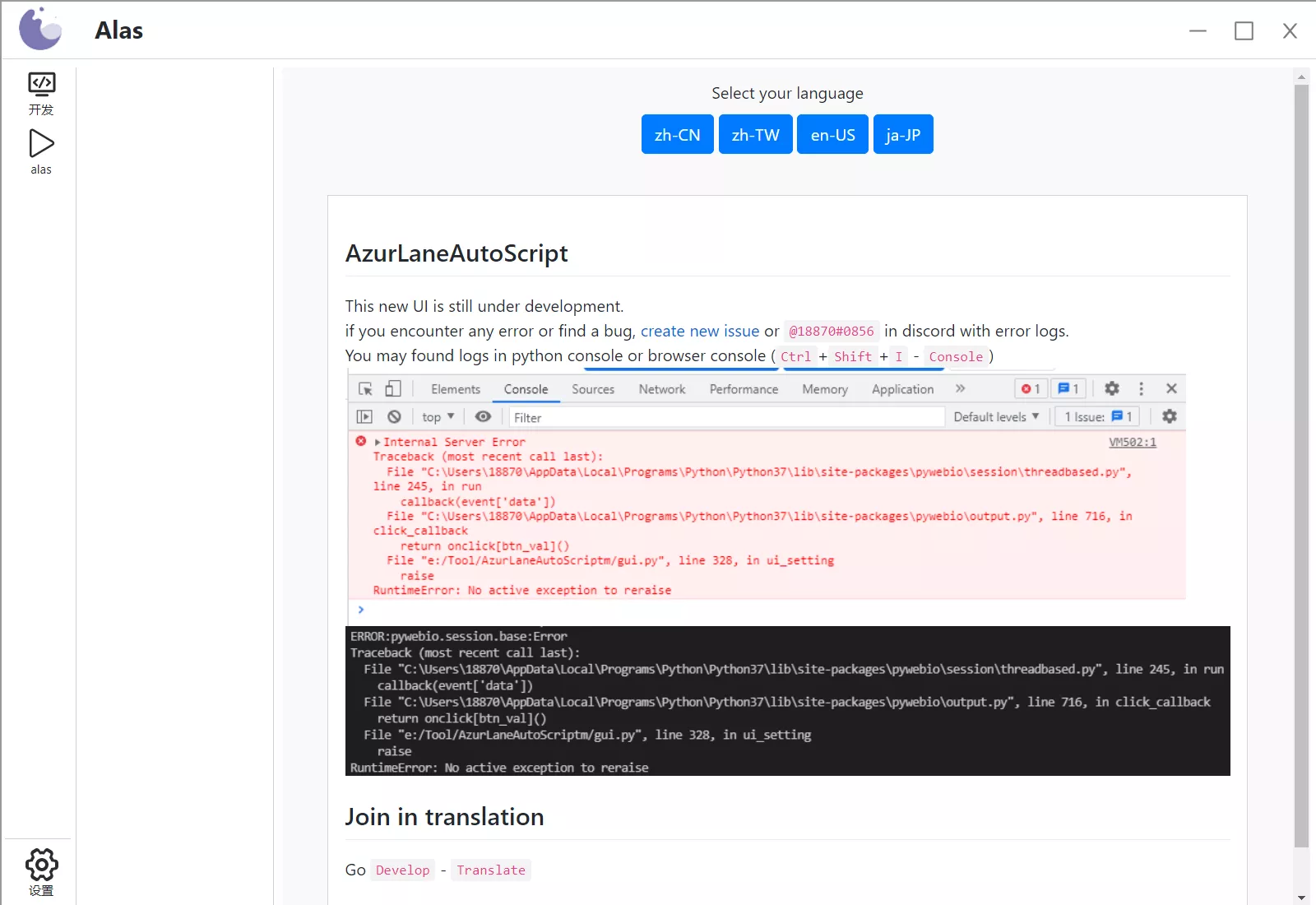Select the alas instance play icon

(41, 151)
